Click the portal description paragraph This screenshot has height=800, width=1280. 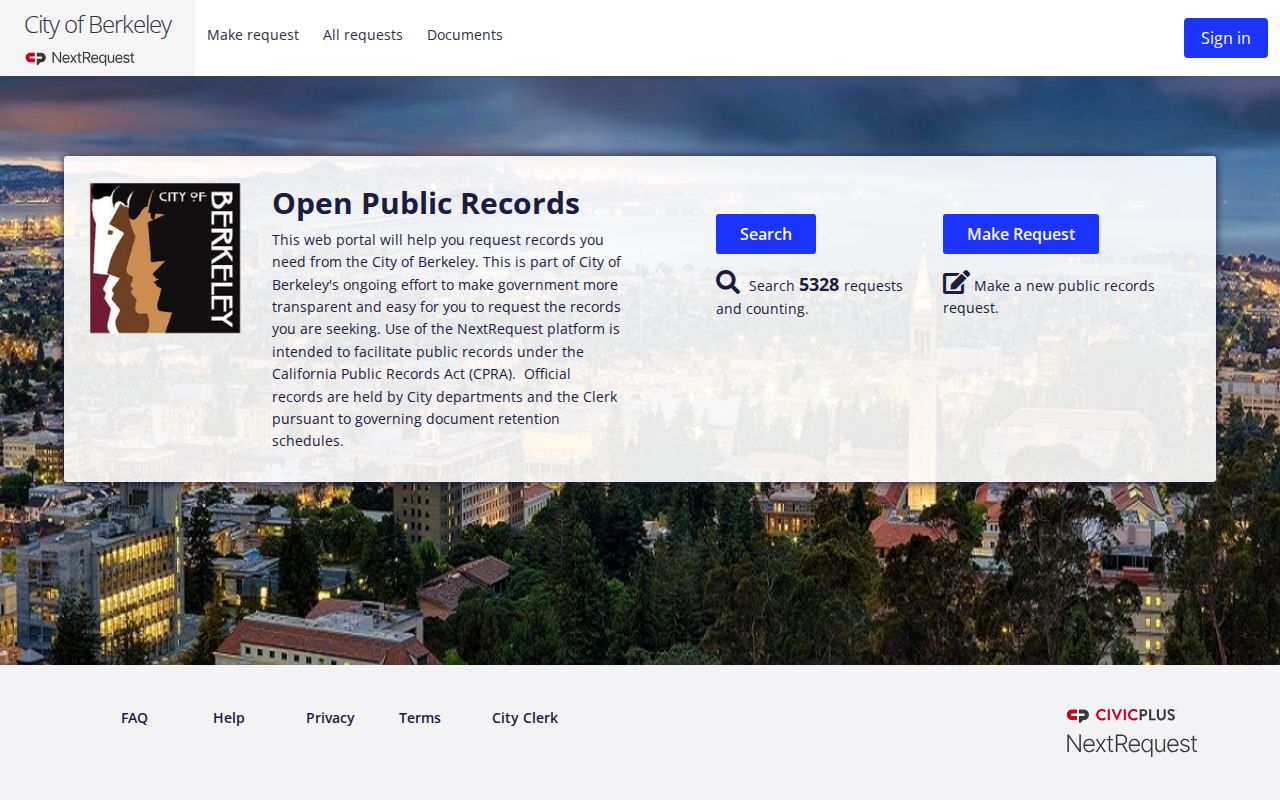447,340
